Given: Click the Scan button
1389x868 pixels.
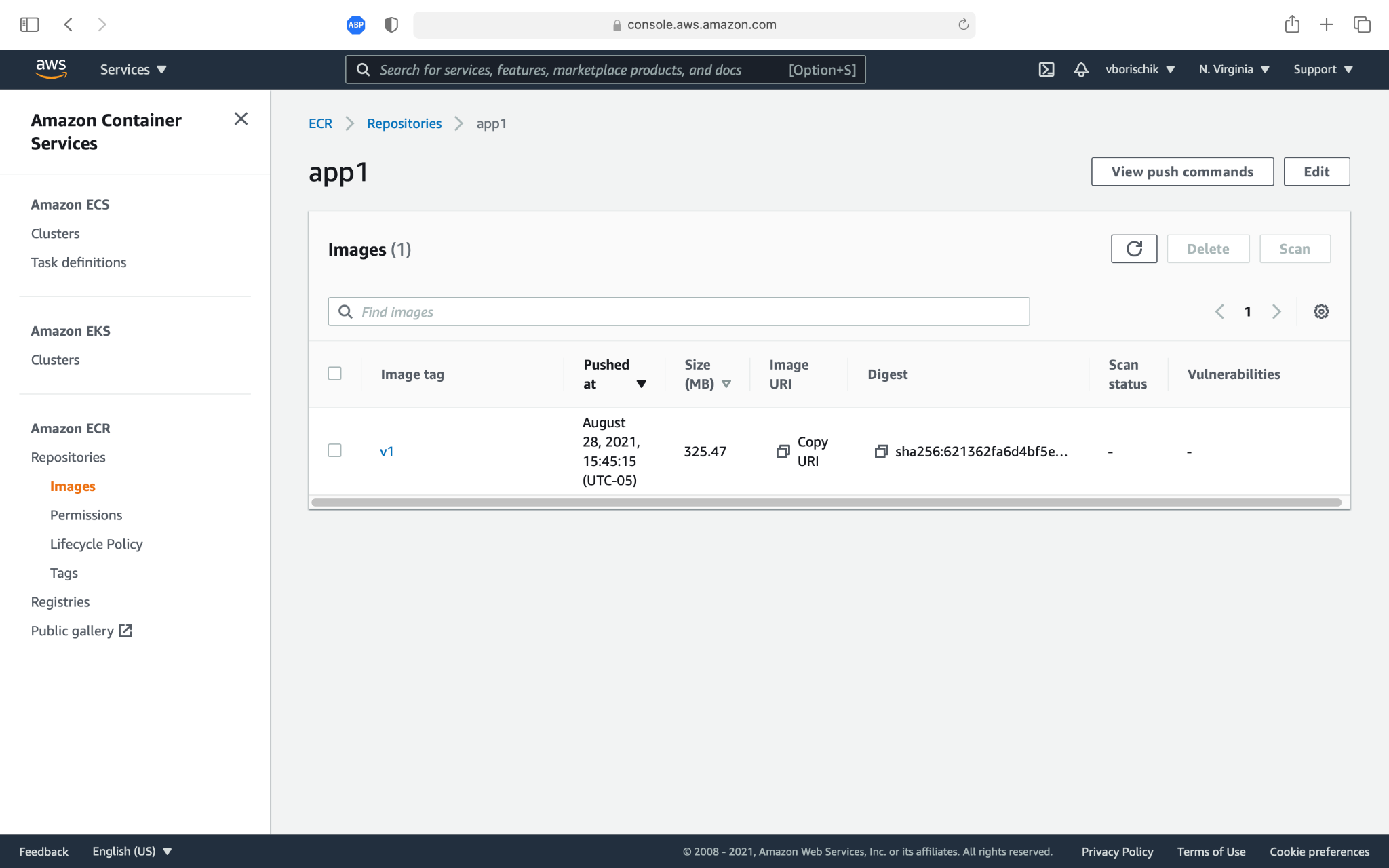Looking at the screenshot, I should point(1295,249).
